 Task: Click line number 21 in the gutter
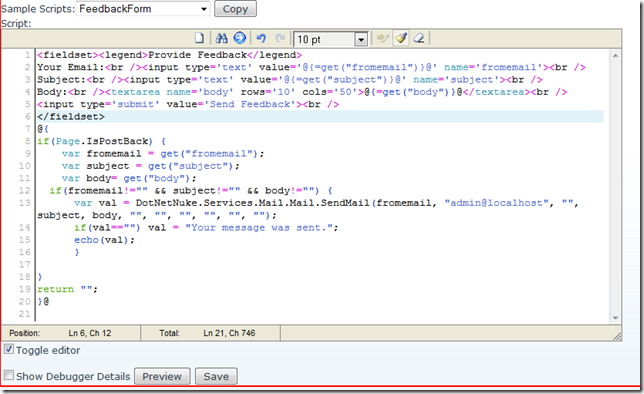coord(25,313)
